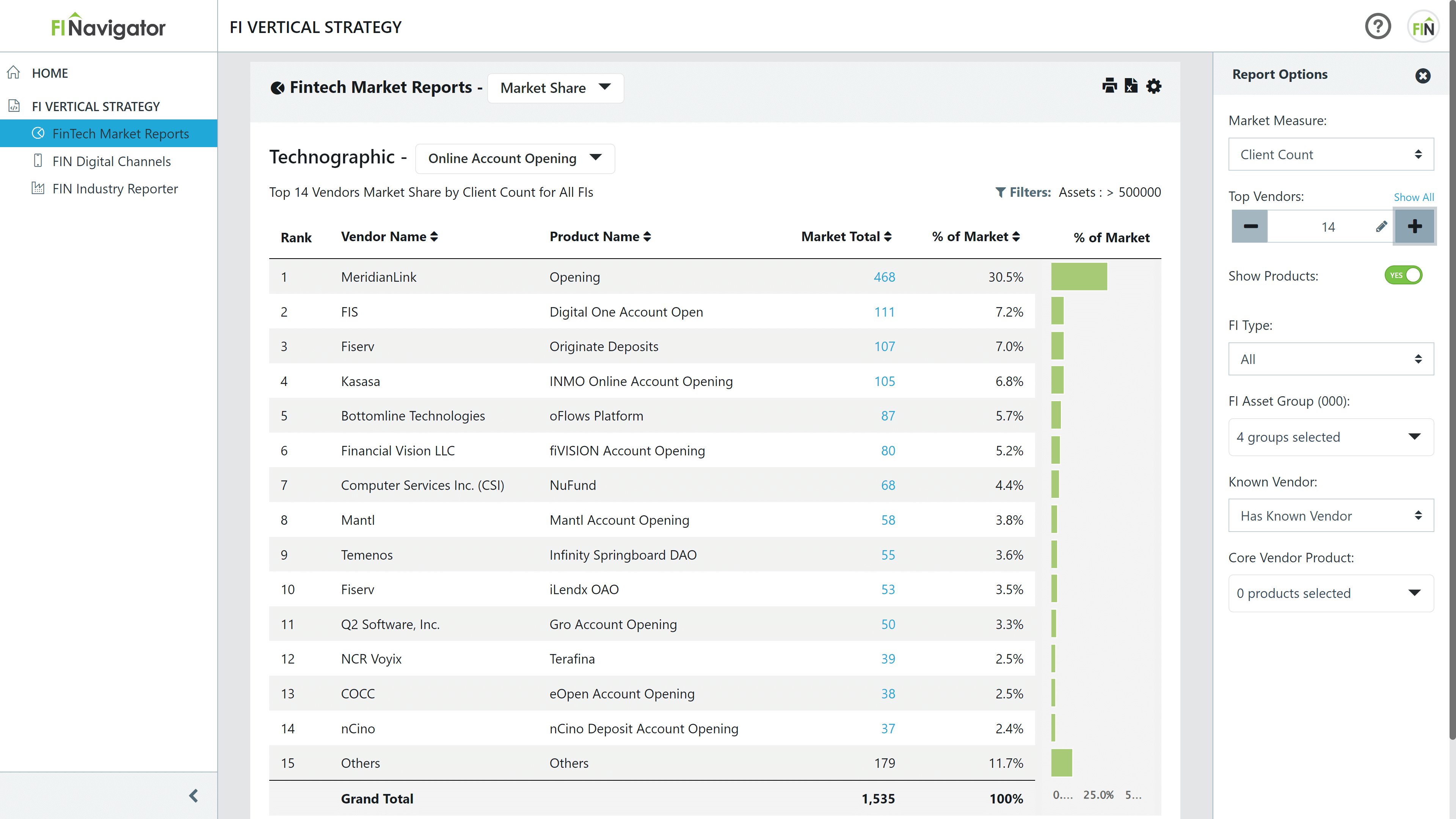Viewport: 1456px width, 819px height.
Task: Open the FIN user profile avatar
Action: (1423, 27)
